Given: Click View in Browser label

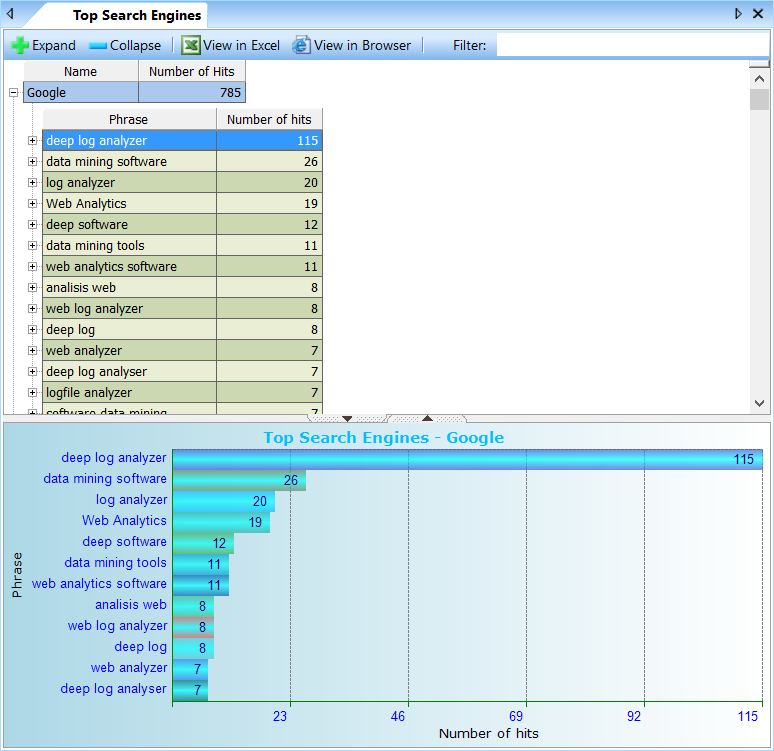Looking at the screenshot, I should pos(362,45).
